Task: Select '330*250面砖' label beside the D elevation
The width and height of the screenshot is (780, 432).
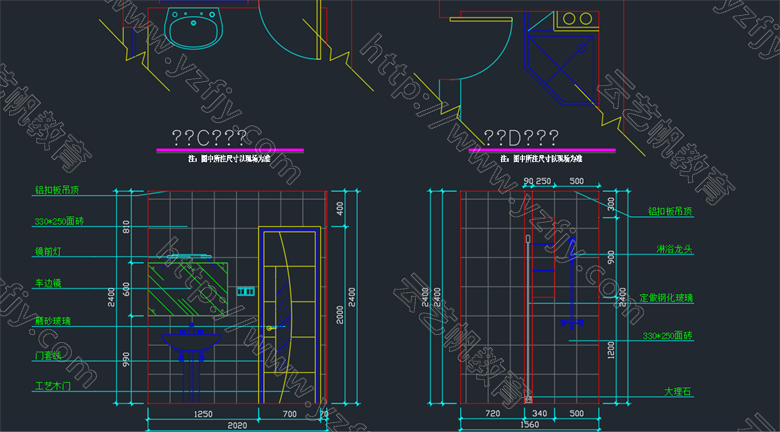Action: (x=668, y=336)
